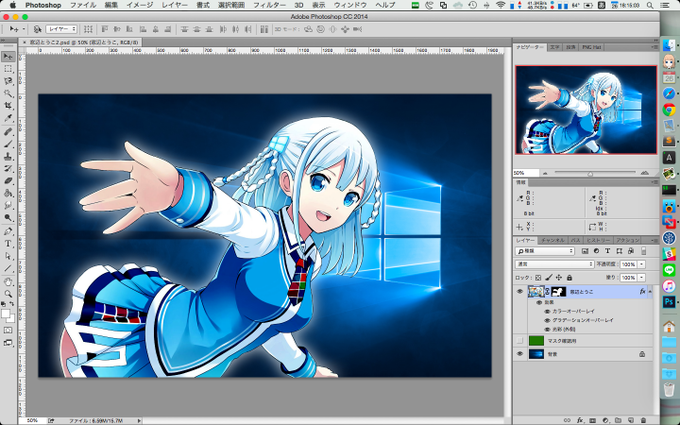Create new adjustment layer icon
Screen dimensions: 680x425
(605, 420)
